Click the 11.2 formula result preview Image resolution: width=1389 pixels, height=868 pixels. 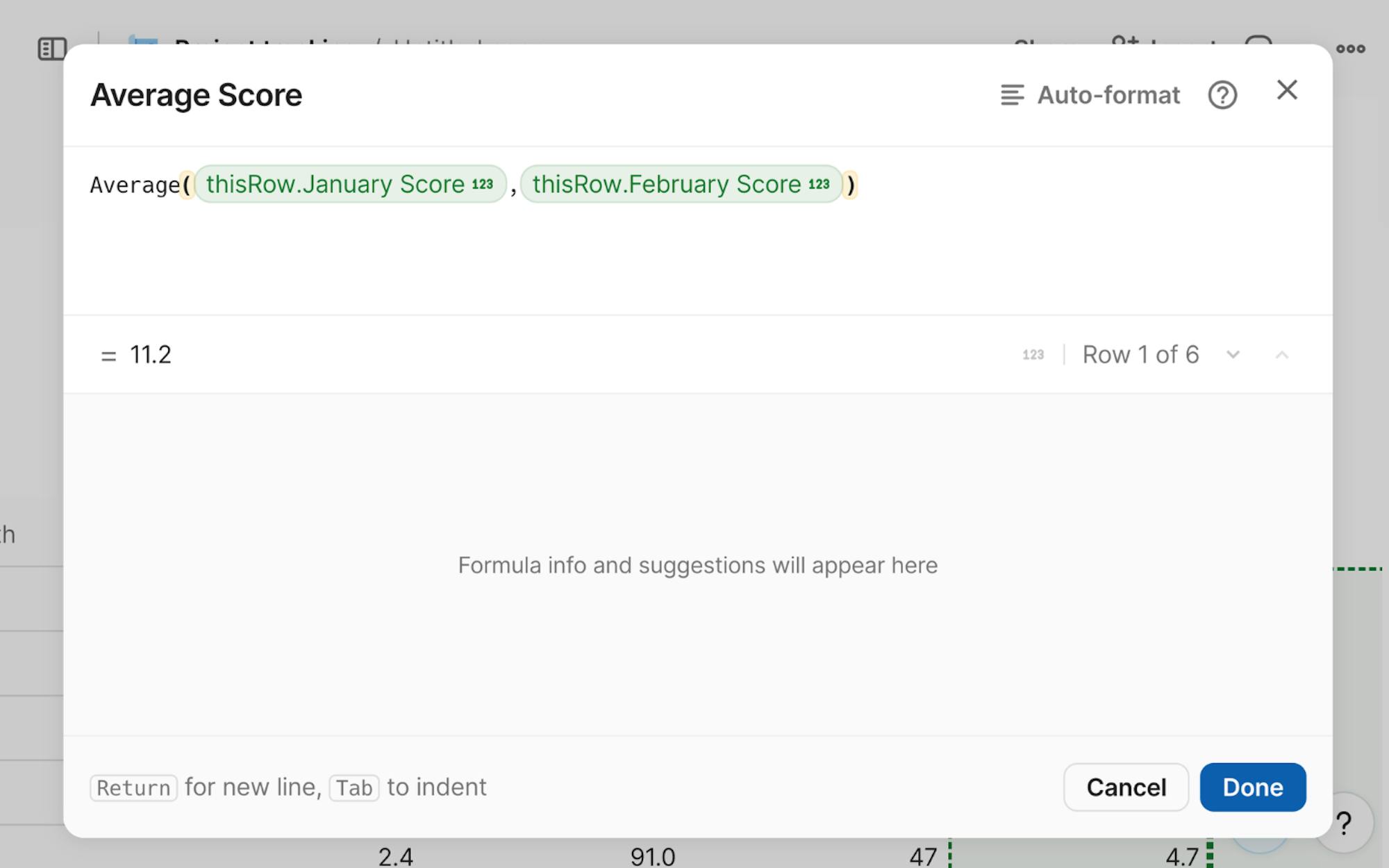coord(151,355)
